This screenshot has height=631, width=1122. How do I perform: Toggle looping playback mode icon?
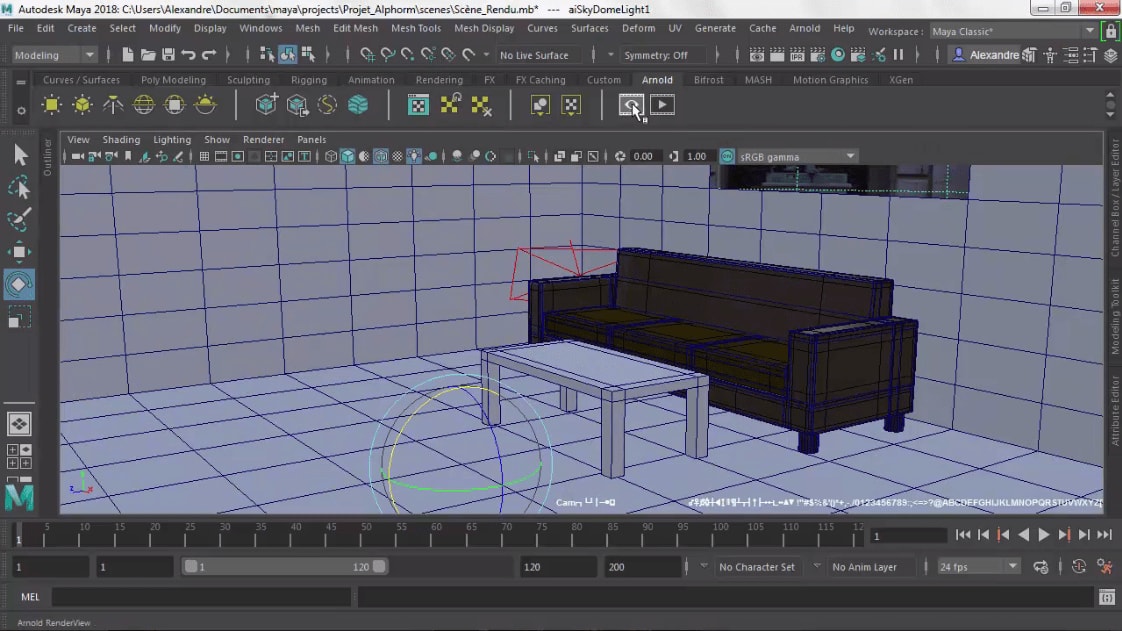1041,567
